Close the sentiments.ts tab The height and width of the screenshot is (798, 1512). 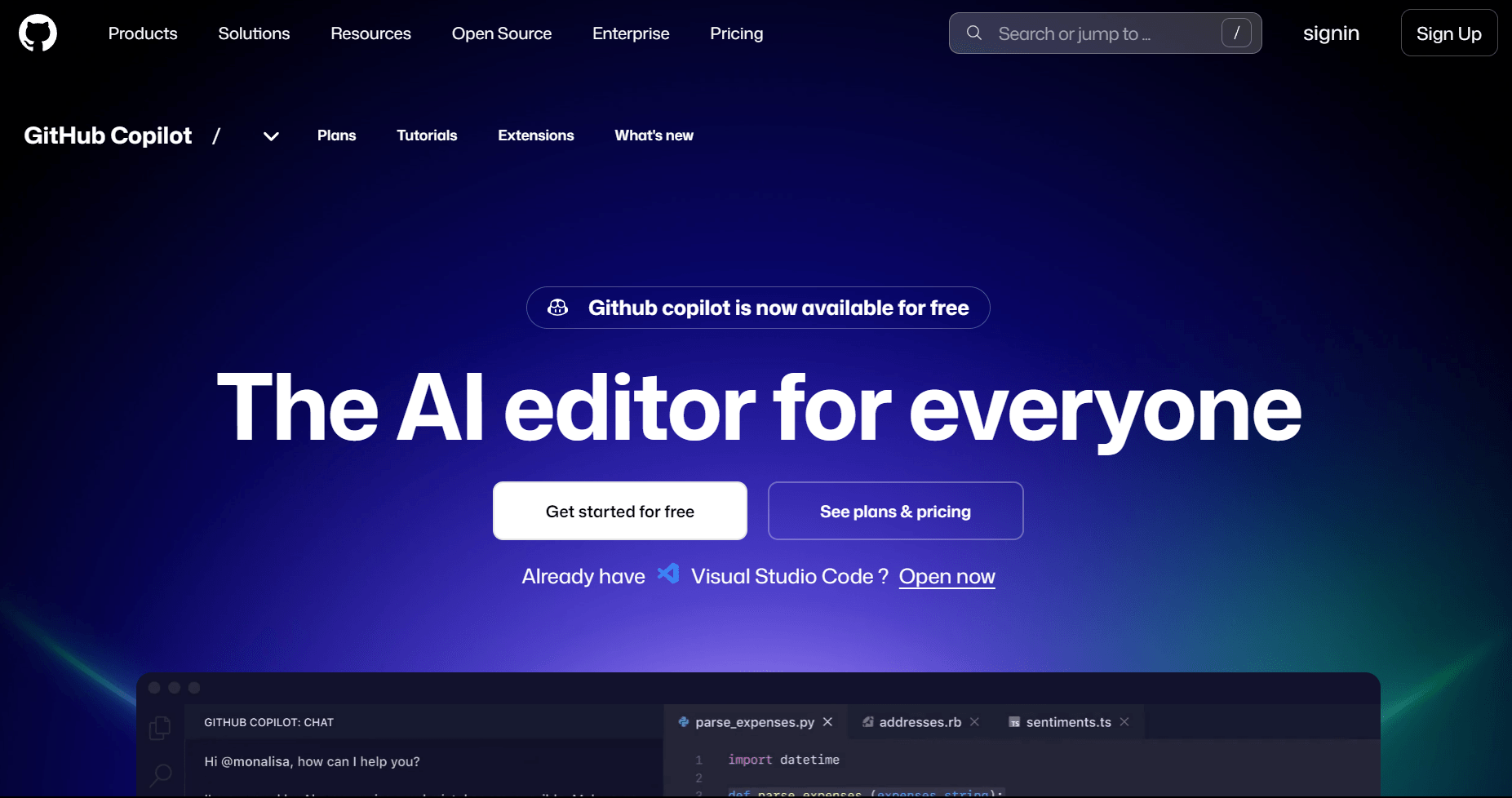click(x=1124, y=722)
